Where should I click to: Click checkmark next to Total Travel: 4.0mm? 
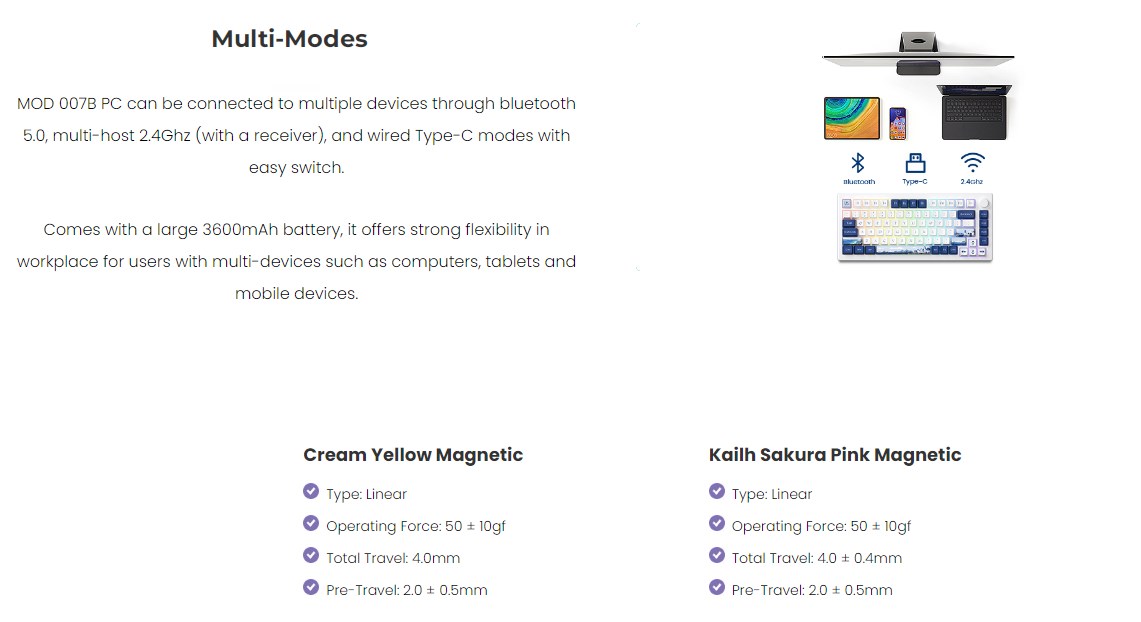pyautogui.click(x=311, y=555)
